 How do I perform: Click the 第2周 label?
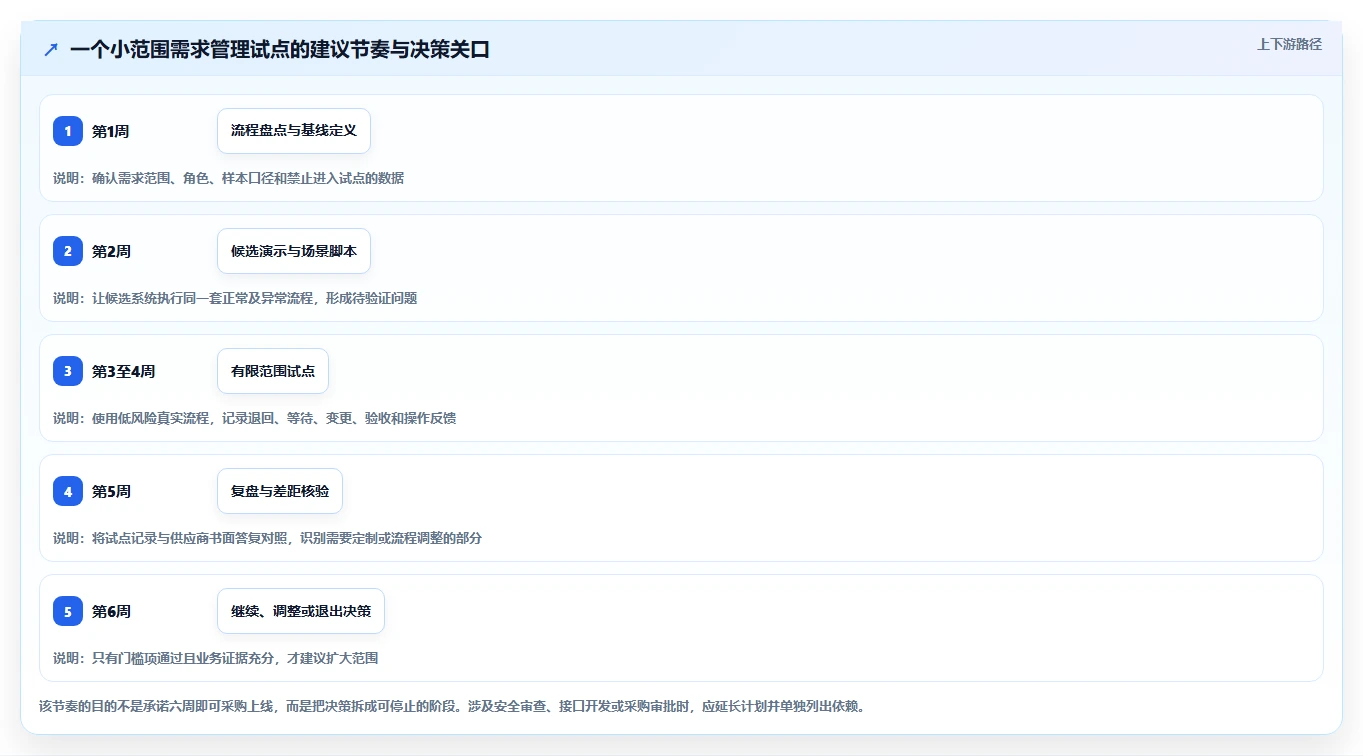pyautogui.click(x=111, y=251)
